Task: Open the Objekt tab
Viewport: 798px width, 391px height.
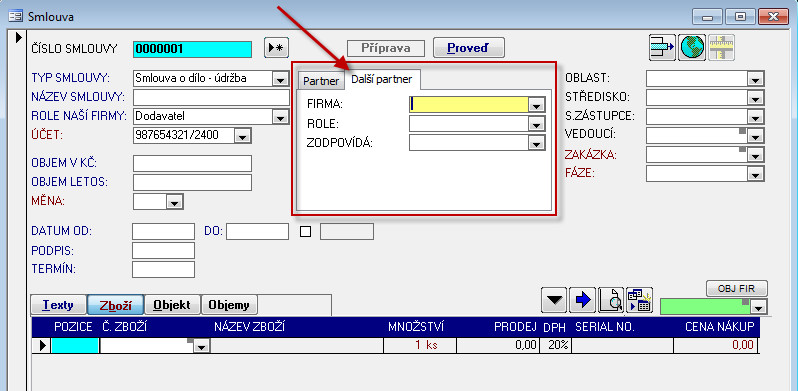Action: click(x=172, y=305)
